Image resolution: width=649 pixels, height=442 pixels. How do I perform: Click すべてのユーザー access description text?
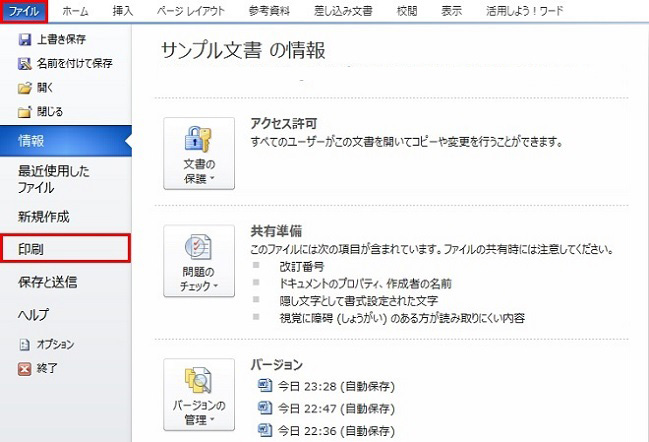click(x=407, y=142)
